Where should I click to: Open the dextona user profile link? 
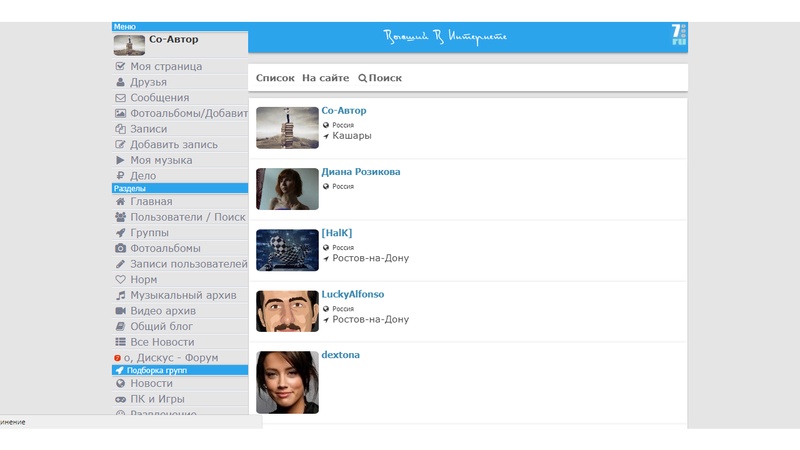340,355
